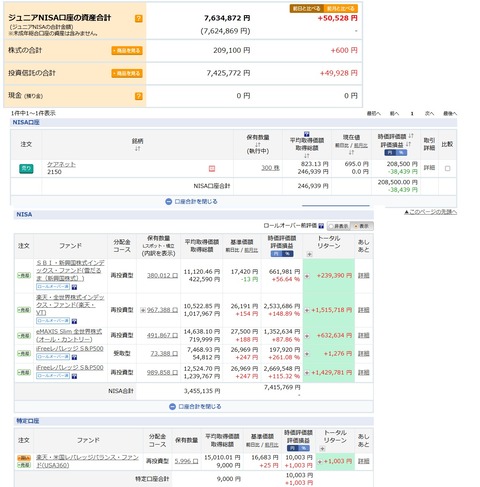Click 商品を見る button for 株式の合計
This screenshot has height=487, width=480.
[127, 51]
